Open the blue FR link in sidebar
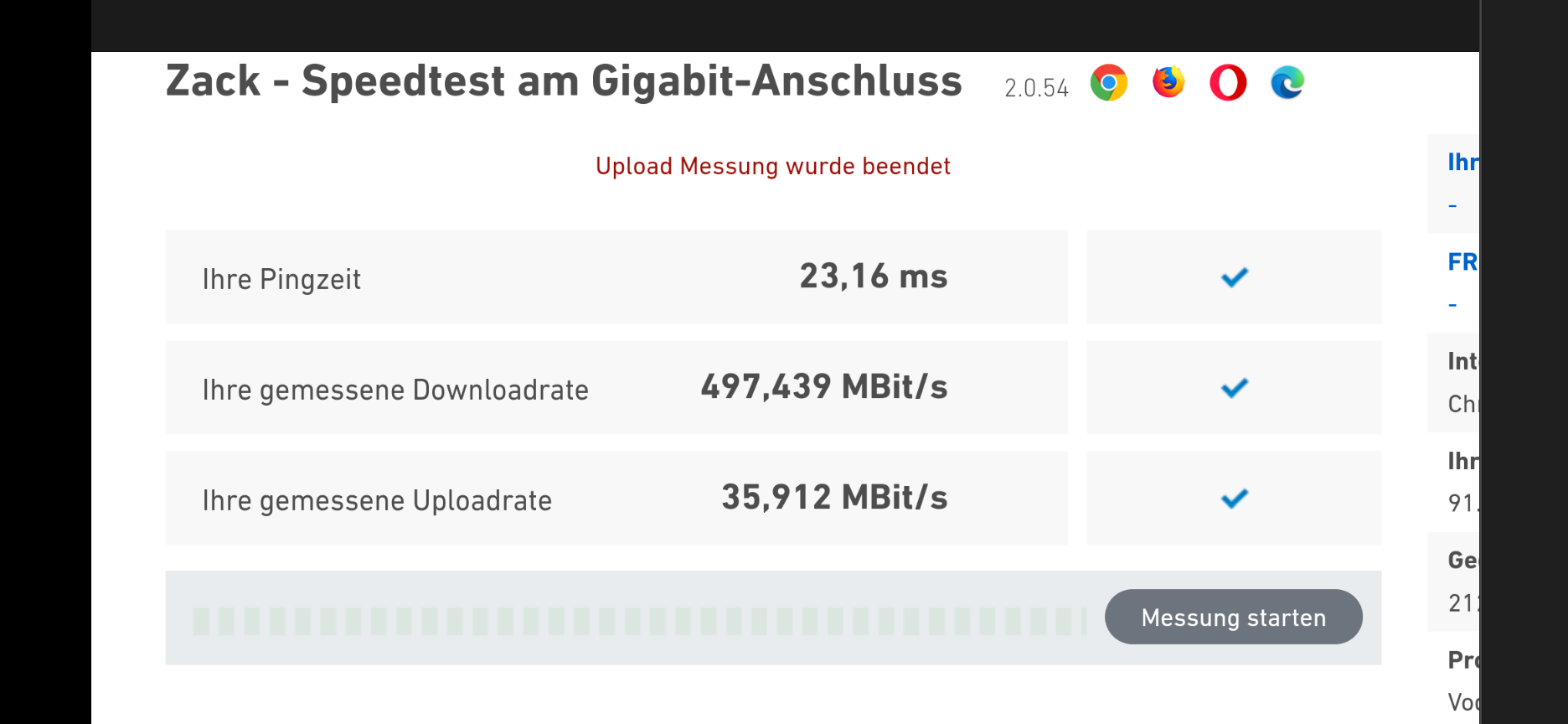The height and width of the screenshot is (724, 1568). tap(1463, 261)
